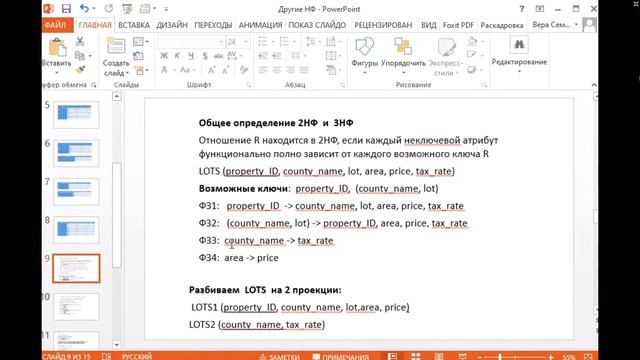Open the font size box showing 24
Image resolution: width=640 pixels, height=360 pixels.
pos(237,42)
